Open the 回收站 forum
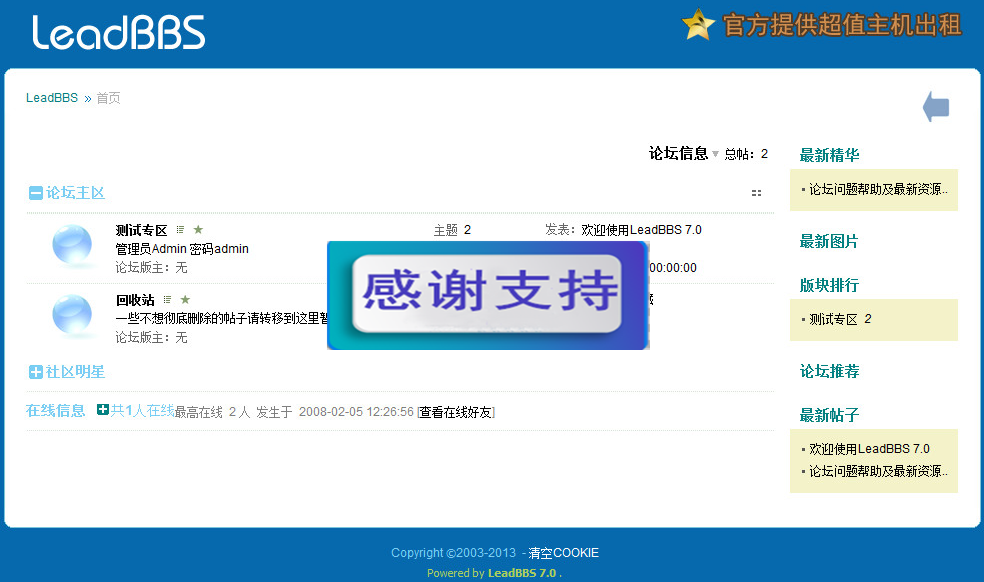Screen dimensions: 984x582 point(135,300)
